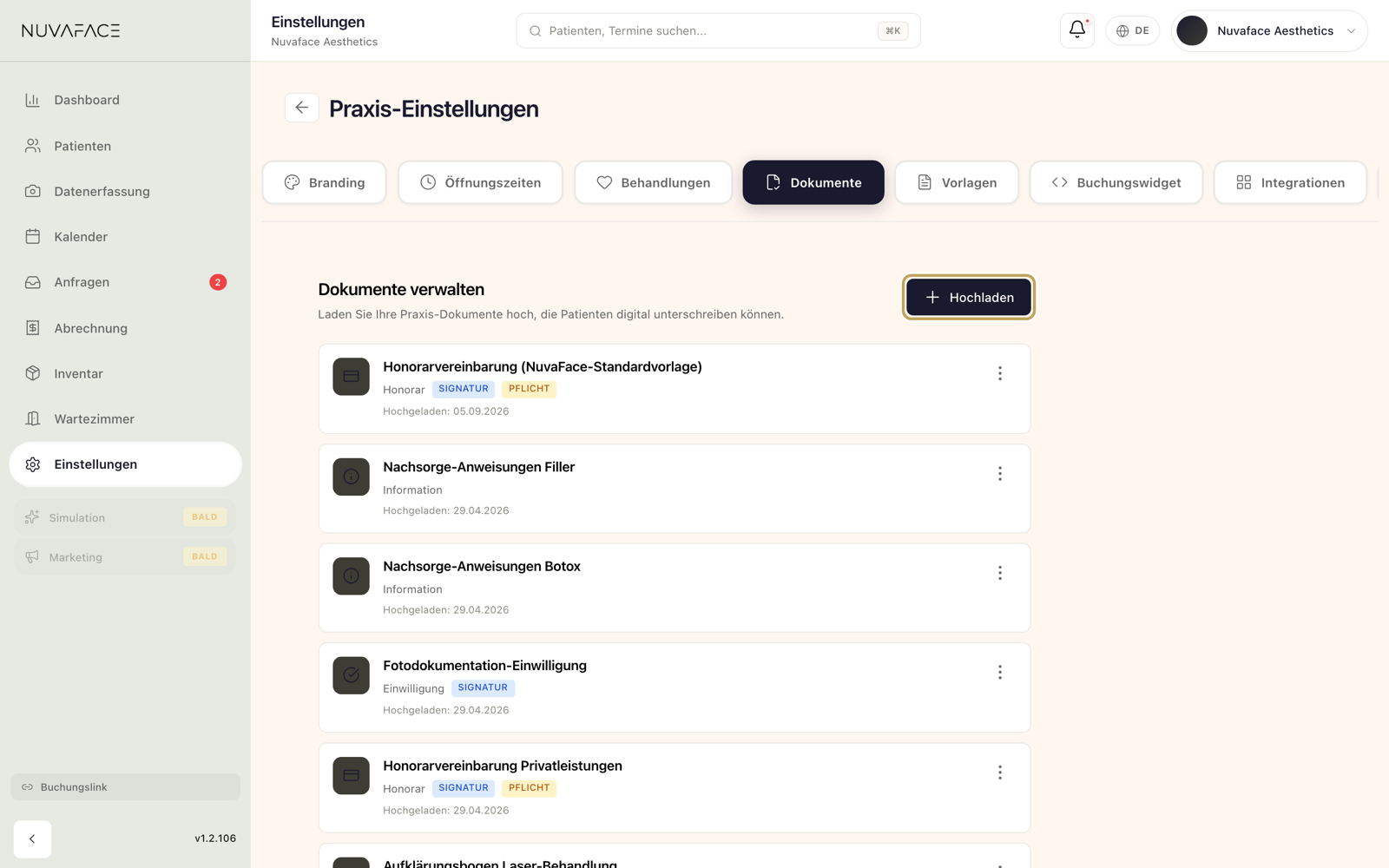Switch to the Branding tab
This screenshot has height=868, width=1389.
pos(325,182)
